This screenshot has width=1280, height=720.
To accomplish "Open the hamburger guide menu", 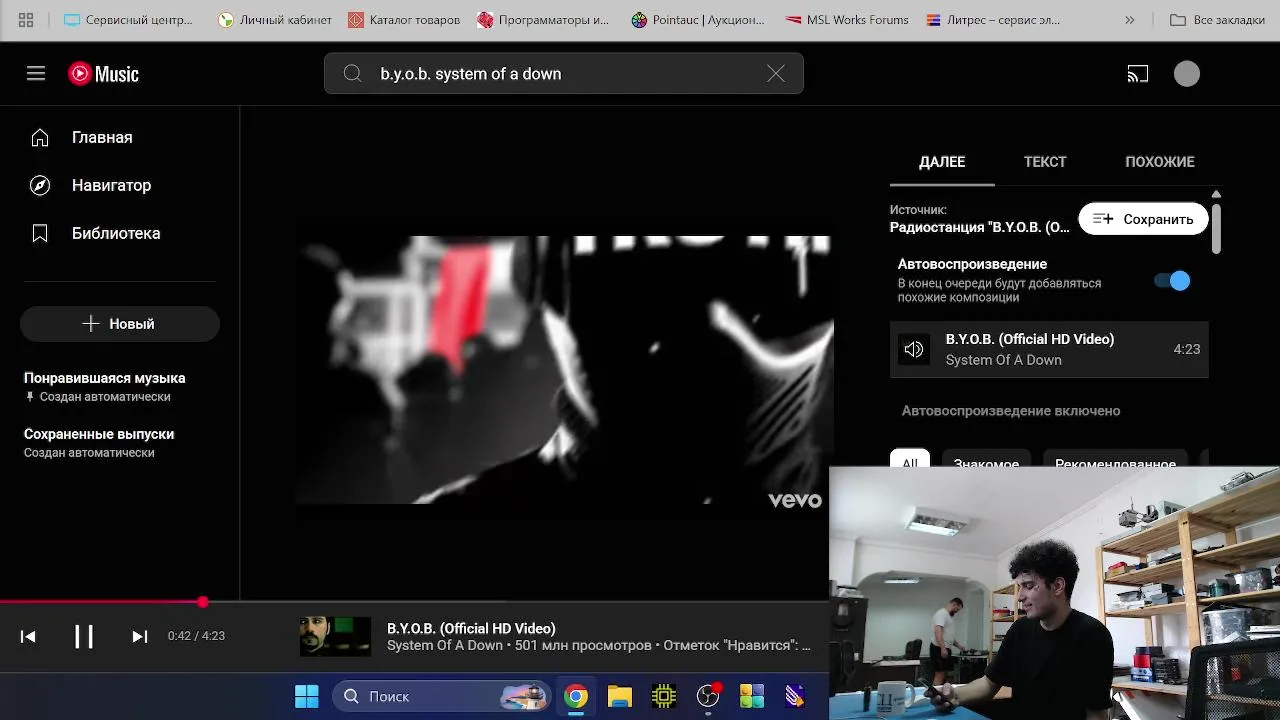I will click(36, 73).
